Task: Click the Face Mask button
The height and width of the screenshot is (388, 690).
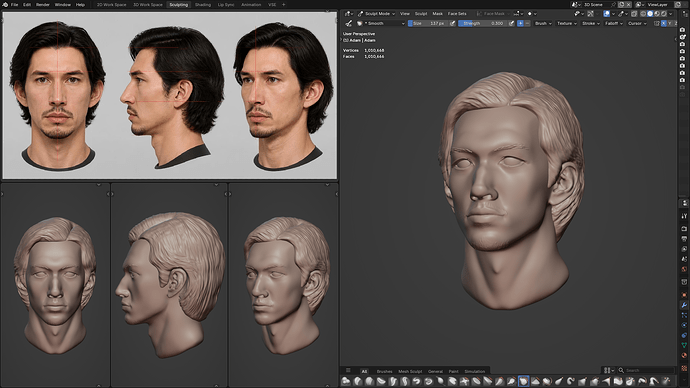Action: coord(494,14)
